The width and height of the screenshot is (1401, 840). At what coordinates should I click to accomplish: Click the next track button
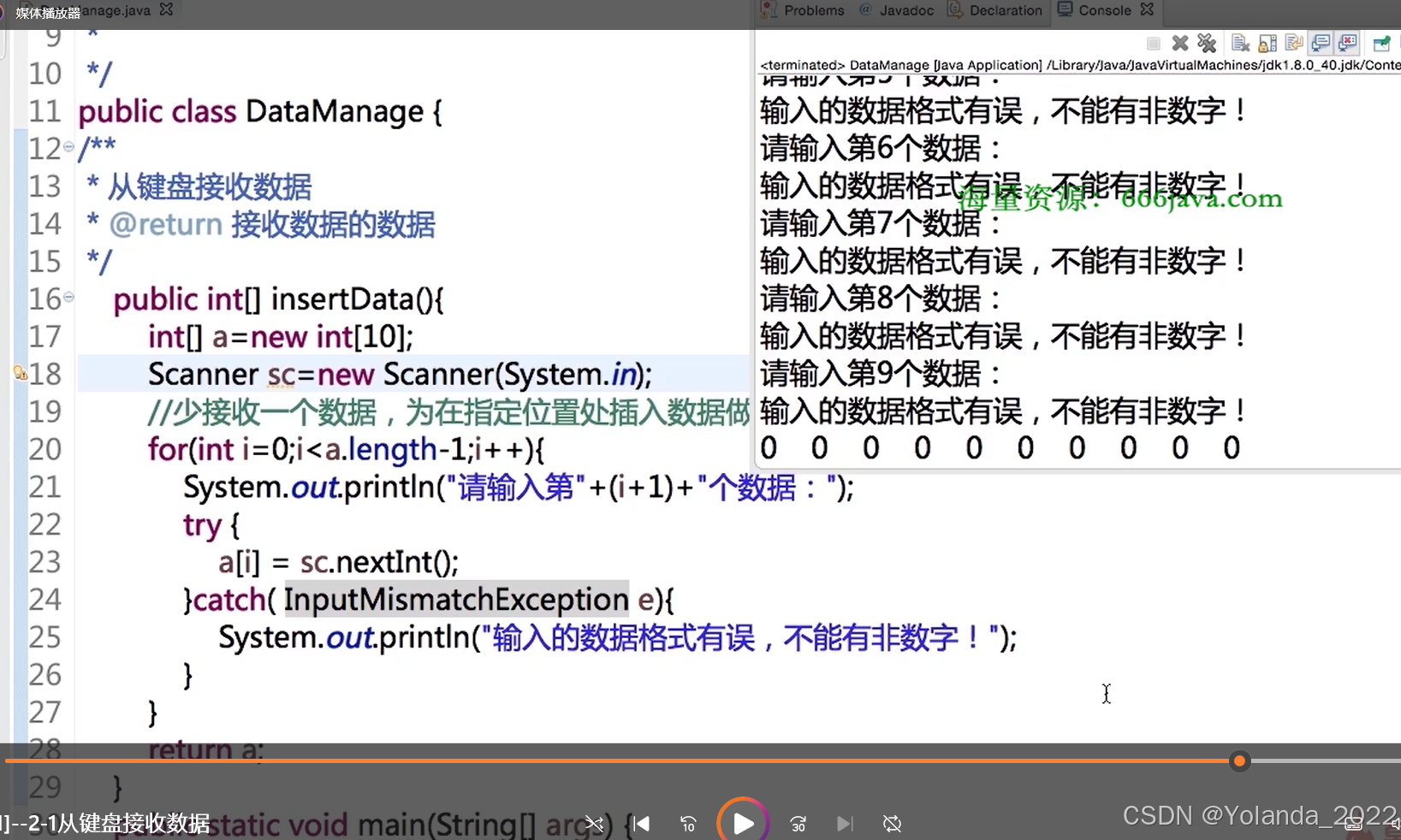[844, 824]
